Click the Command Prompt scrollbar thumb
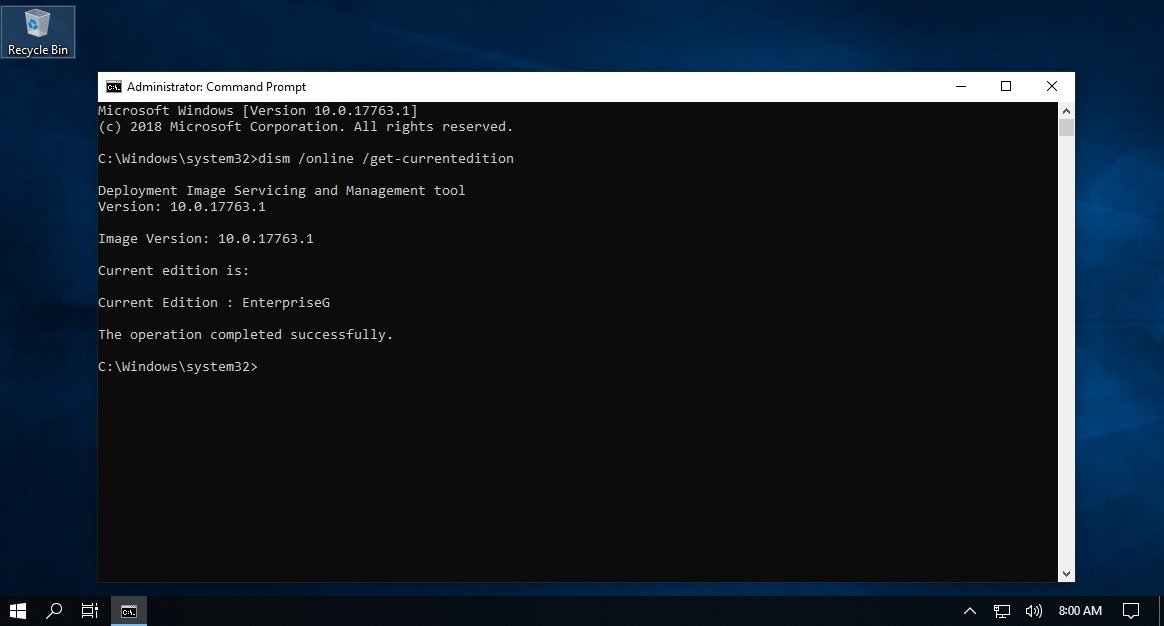 1067,127
